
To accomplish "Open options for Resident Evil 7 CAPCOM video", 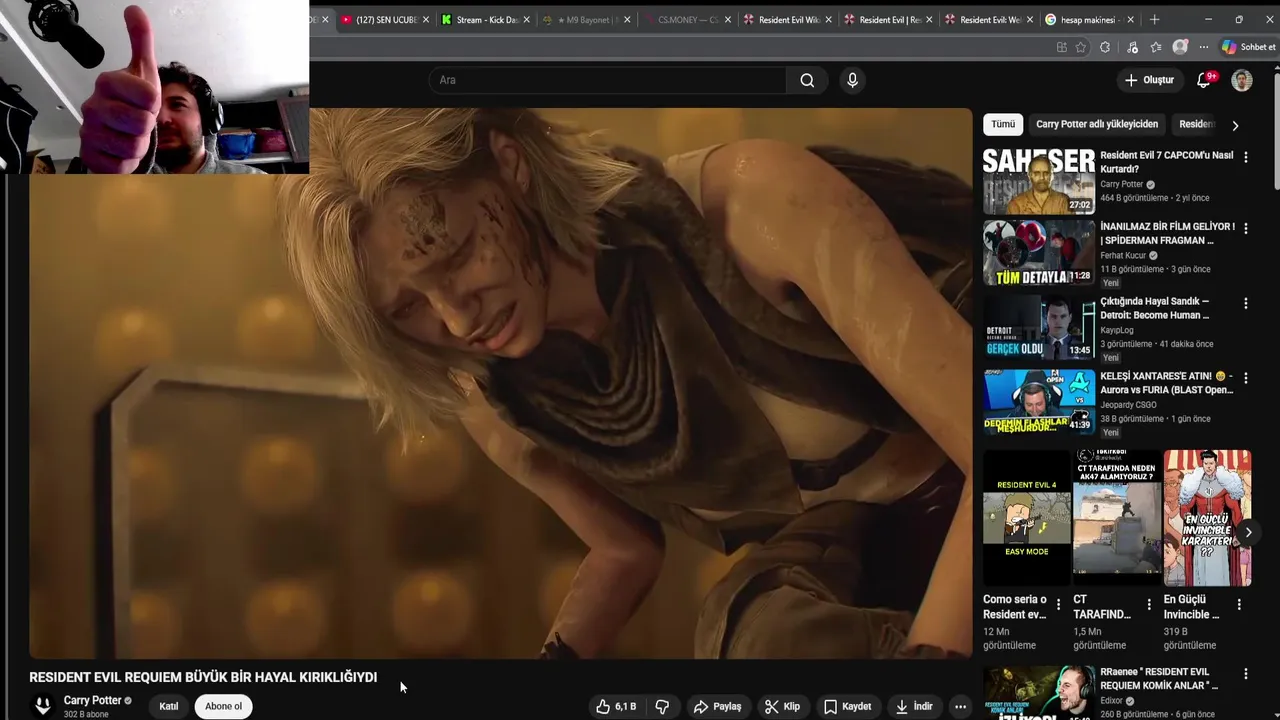I will [x=1245, y=157].
